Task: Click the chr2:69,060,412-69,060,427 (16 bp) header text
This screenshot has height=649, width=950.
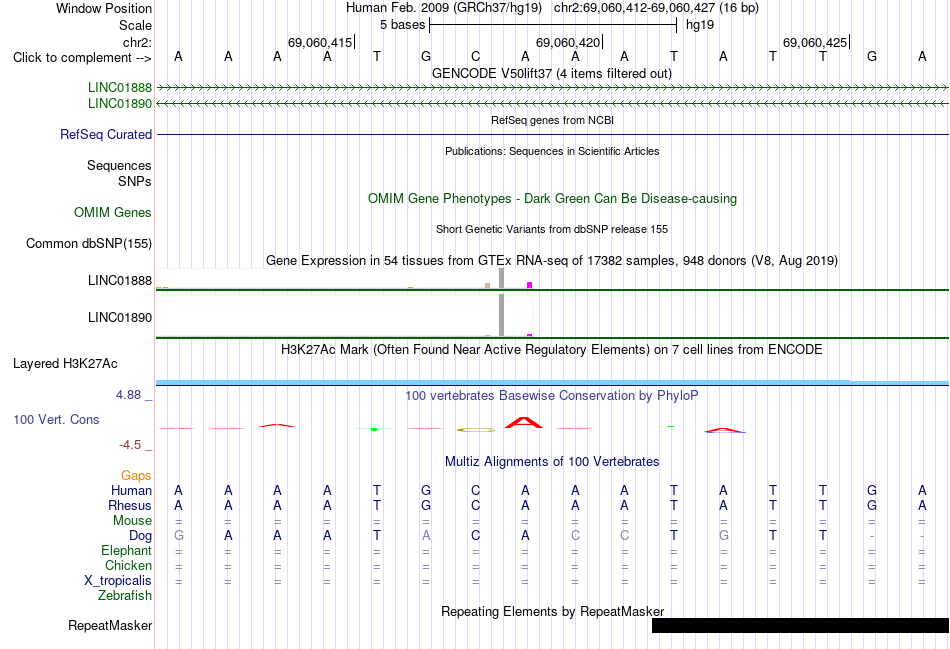Action: tap(656, 8)
